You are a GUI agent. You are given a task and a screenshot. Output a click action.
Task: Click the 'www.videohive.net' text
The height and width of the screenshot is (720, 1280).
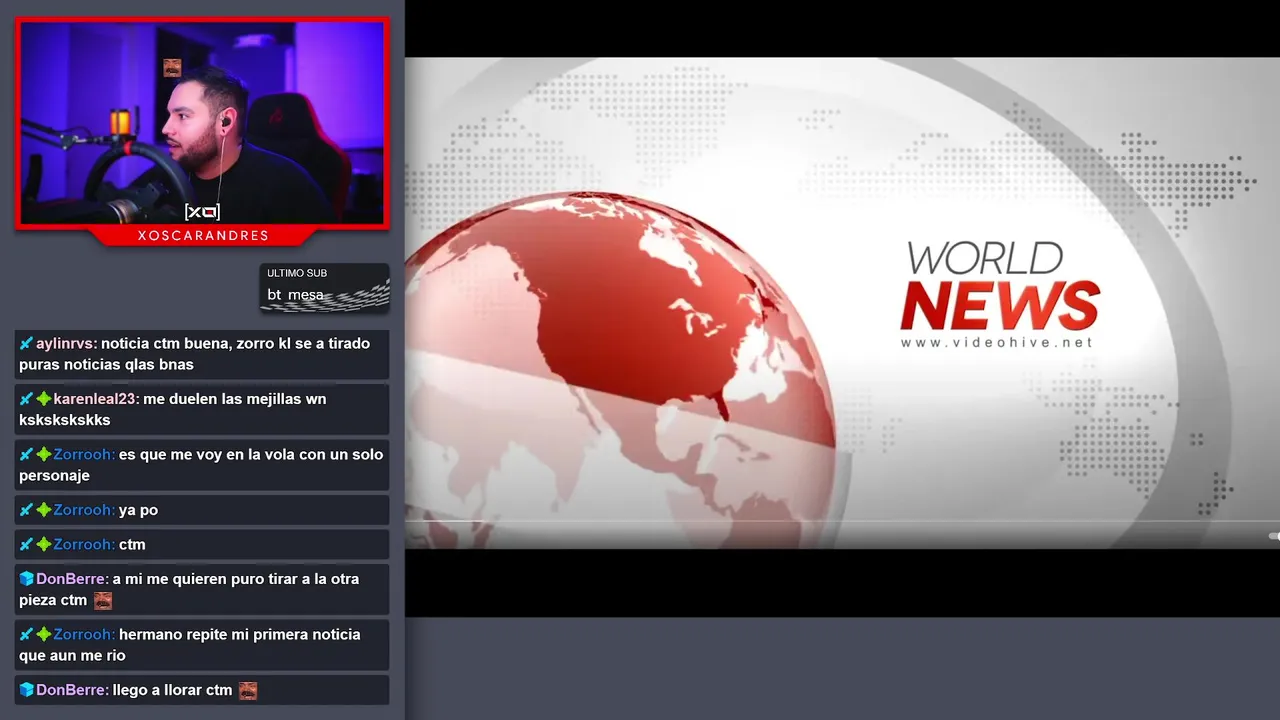(x=997, y=342)
